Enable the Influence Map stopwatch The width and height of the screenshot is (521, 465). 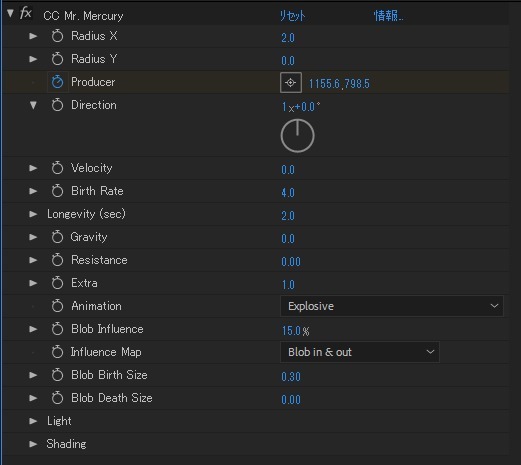tap(57, 352)
